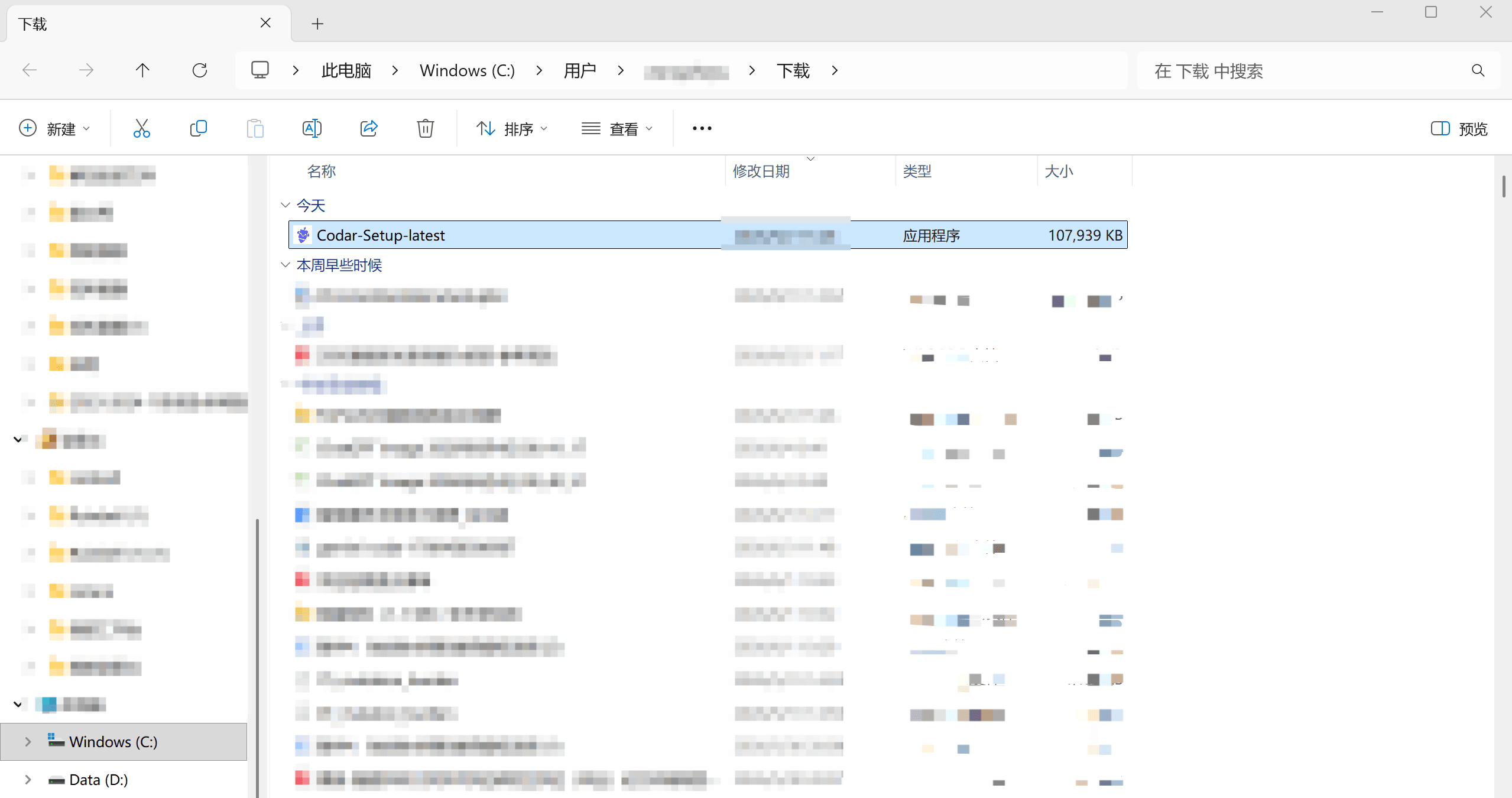Open the 排序 sort dropdown
Viewport: 1512px width, 798px height.
coord(512,129)
